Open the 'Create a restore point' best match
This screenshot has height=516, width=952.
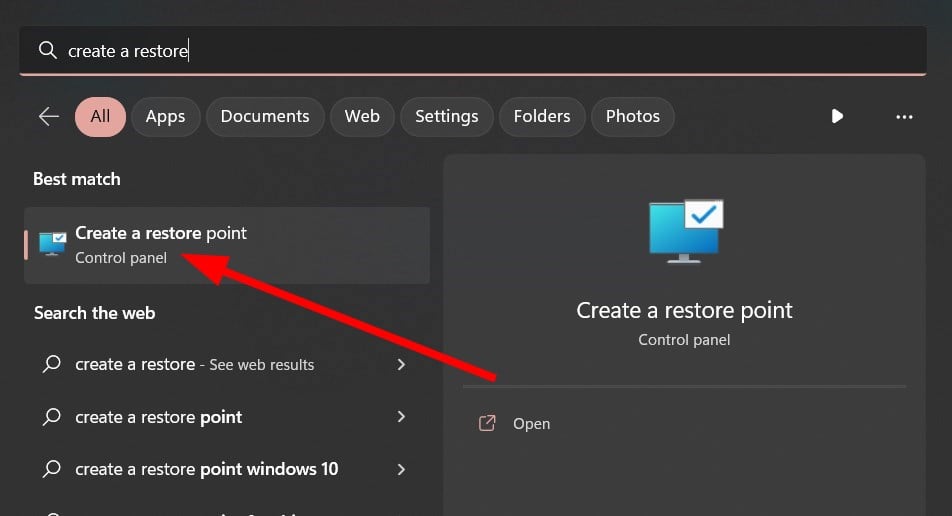227,245
